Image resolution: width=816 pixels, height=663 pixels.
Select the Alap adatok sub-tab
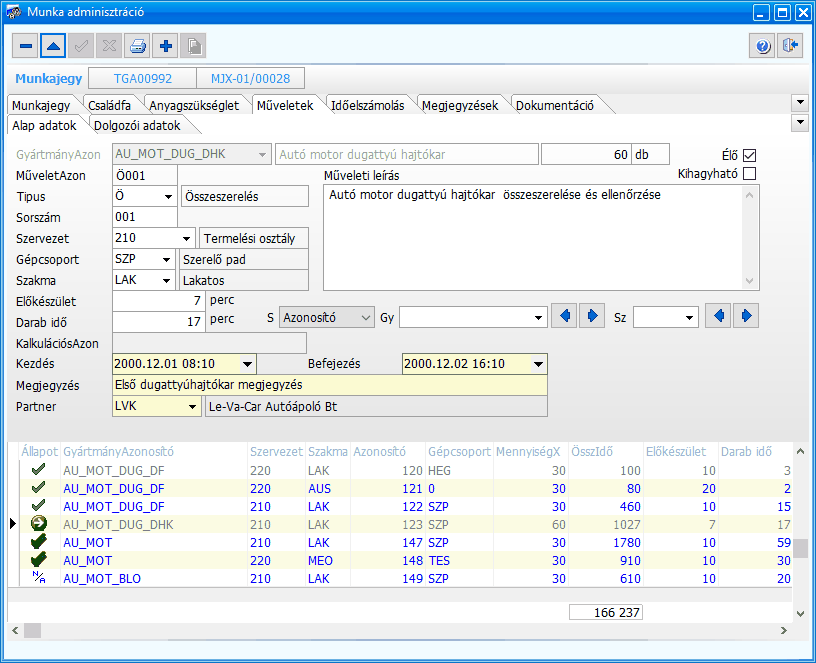tap(44, 125)
